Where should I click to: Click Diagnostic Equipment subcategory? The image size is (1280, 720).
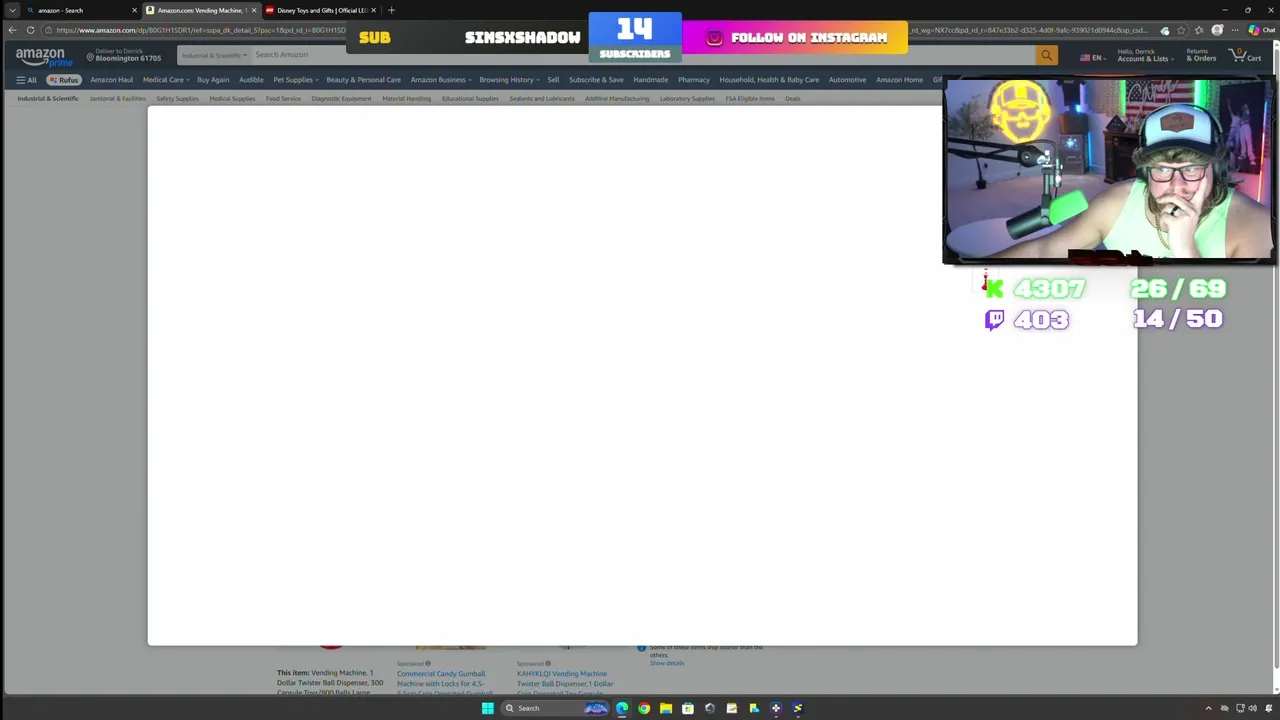click(341, 99)
